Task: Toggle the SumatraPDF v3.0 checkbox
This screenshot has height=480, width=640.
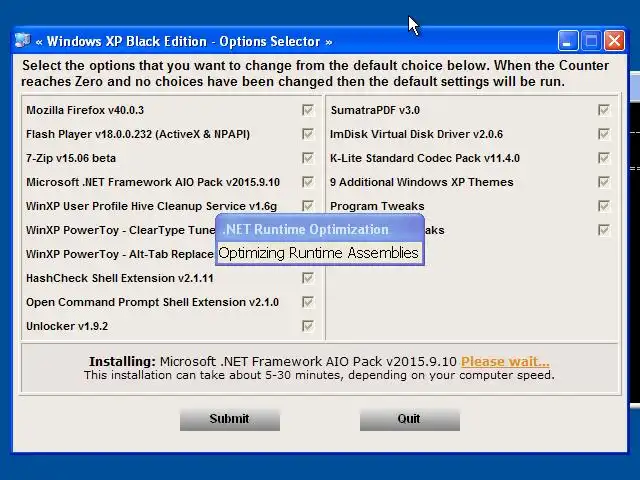Action: (x=604, y=110)
